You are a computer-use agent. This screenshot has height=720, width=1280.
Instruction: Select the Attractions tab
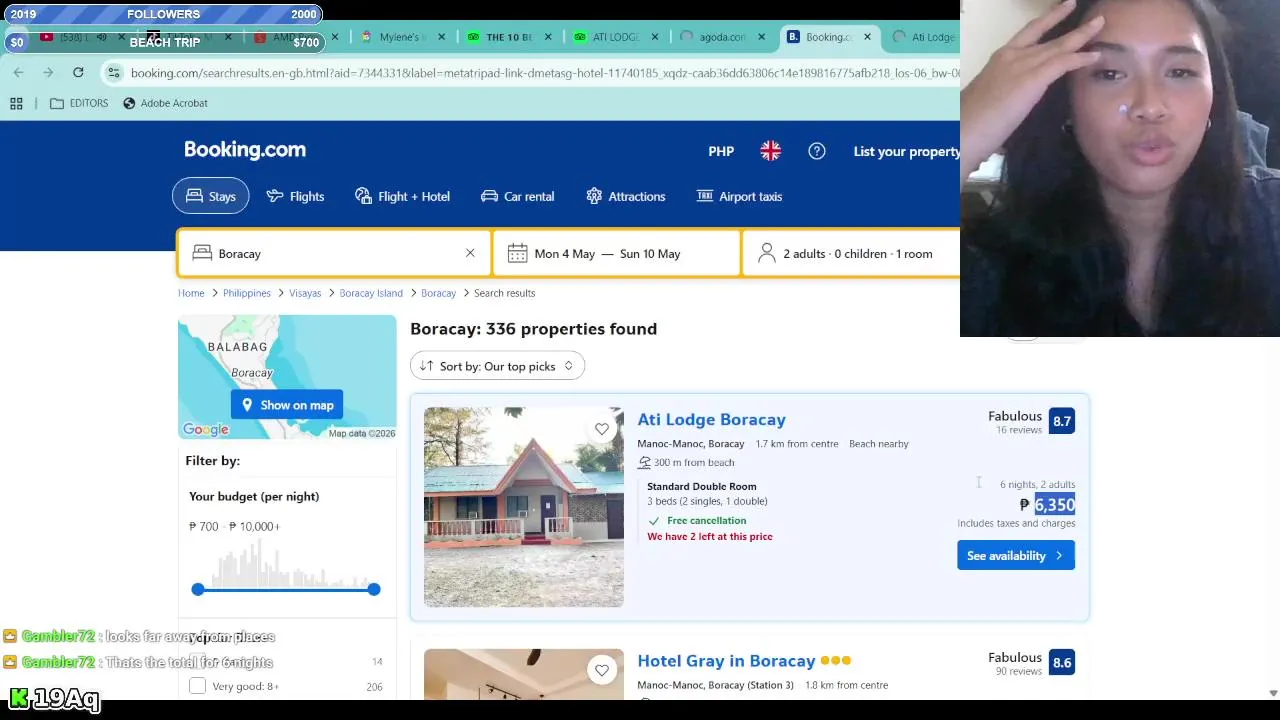[x=626, y=196]
